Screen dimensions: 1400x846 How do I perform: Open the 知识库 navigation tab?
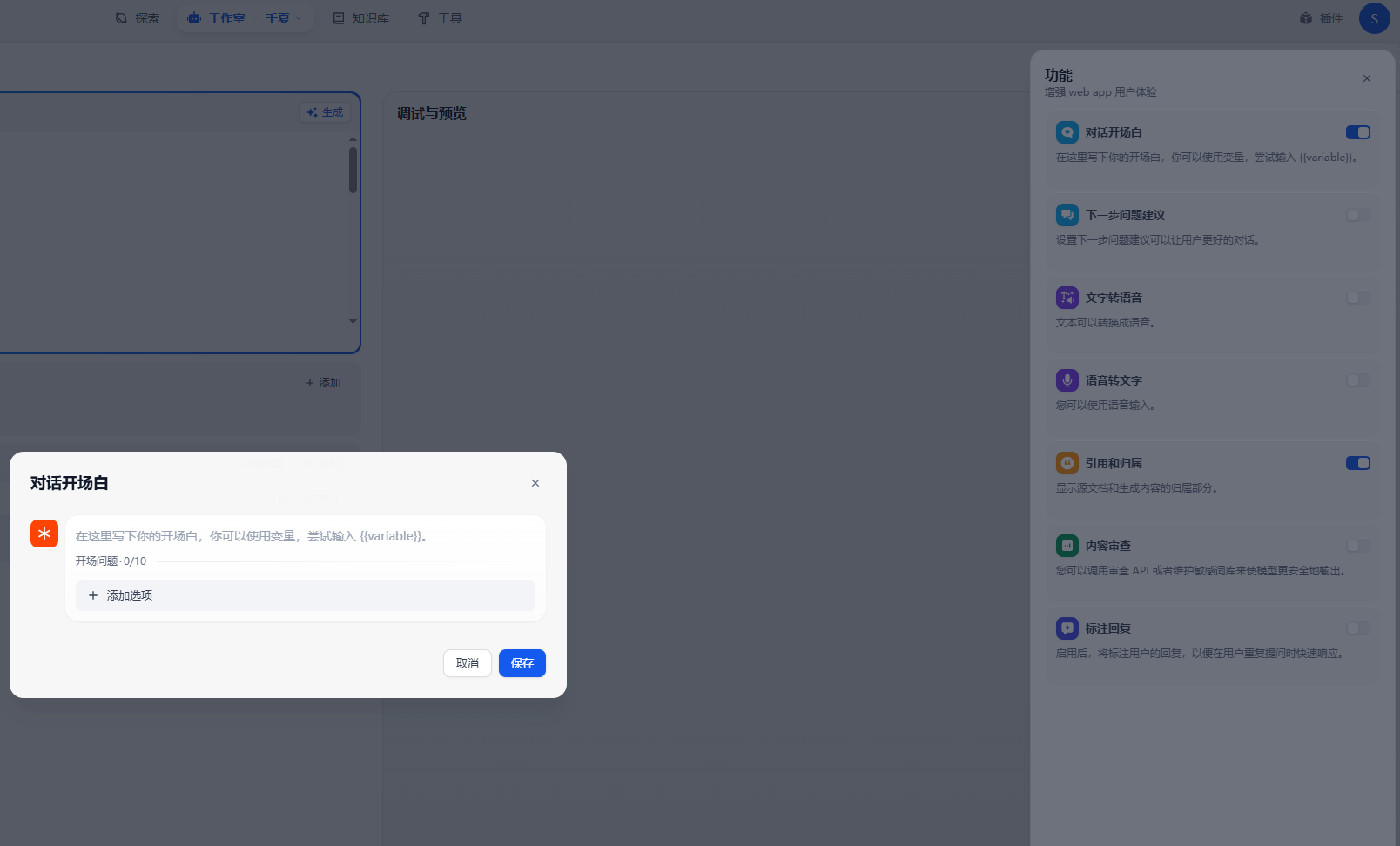[x=361, y=18]
